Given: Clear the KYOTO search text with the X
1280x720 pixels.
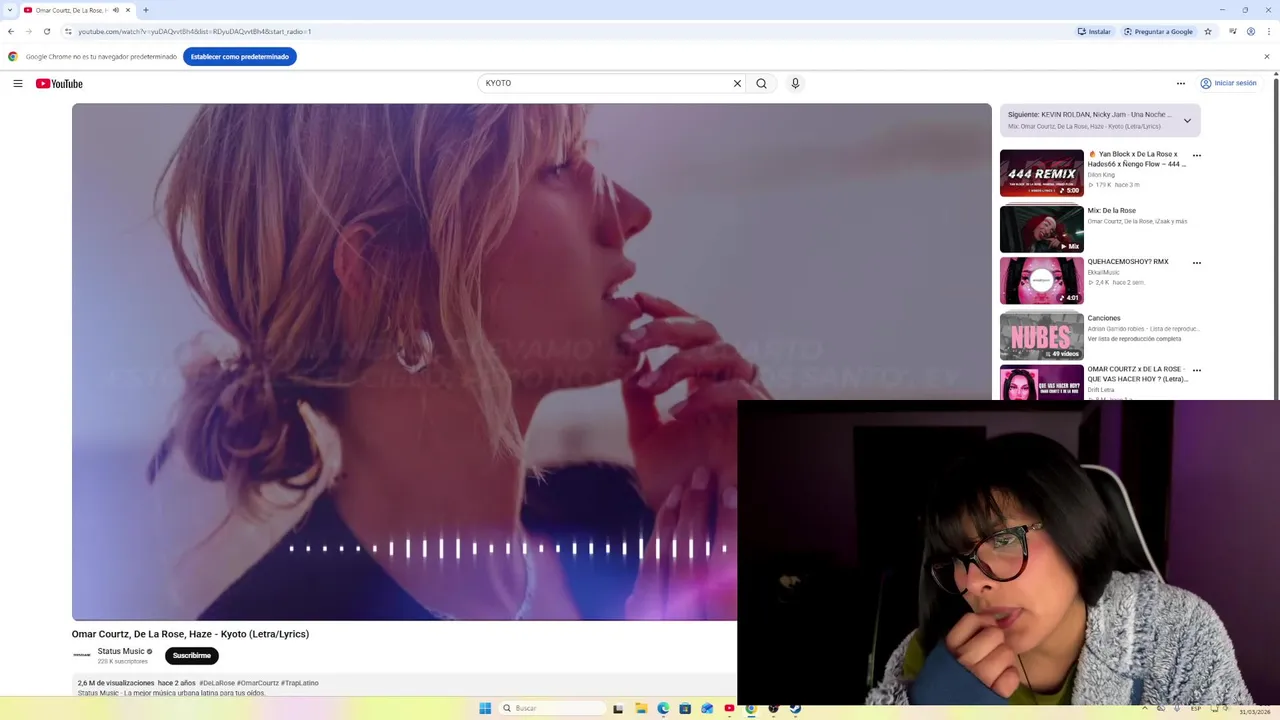Looking at the screenshot, I should tap(737, 84).
